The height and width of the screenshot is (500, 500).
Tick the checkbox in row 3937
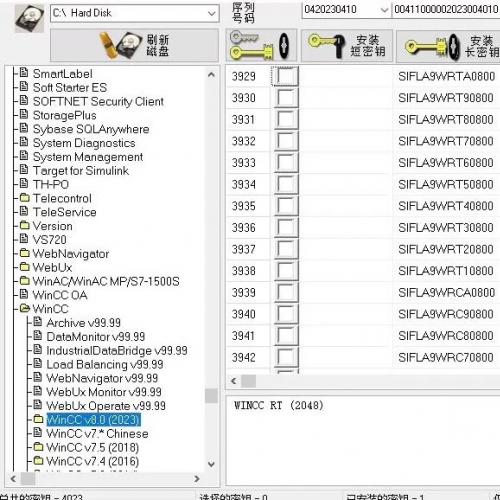click(x=286, y=249)
